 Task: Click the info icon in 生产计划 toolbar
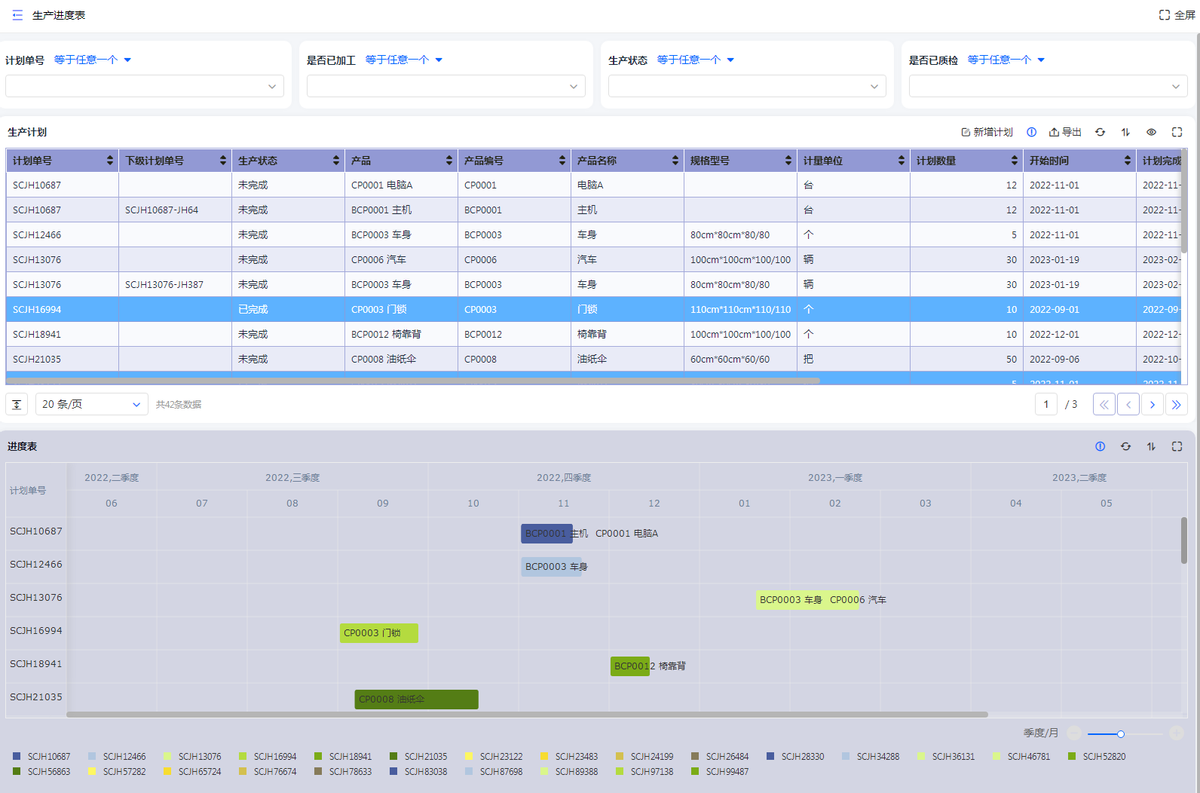click(1031, 132)
